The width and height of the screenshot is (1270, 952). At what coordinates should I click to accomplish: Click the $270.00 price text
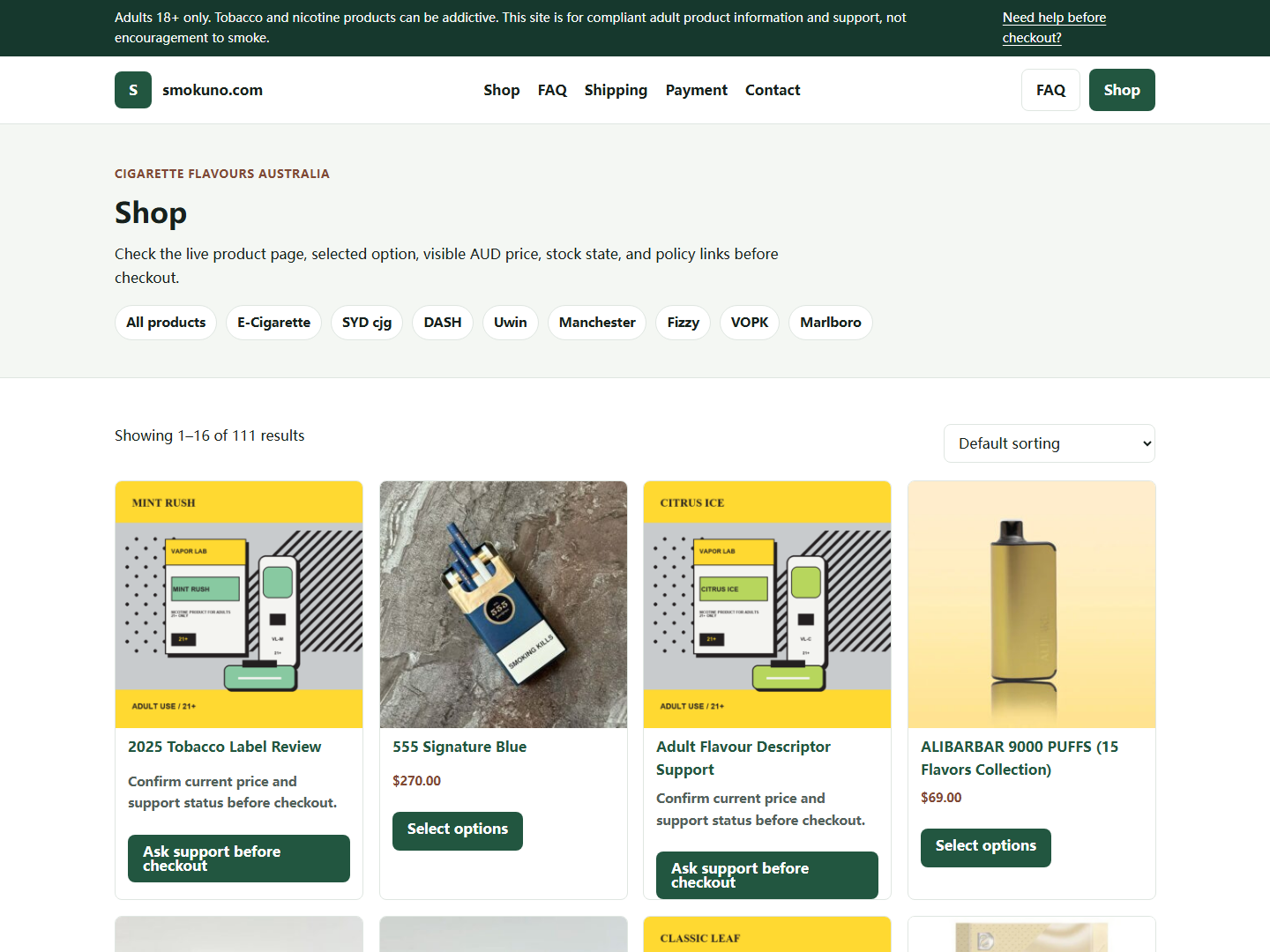coord(416,781)
